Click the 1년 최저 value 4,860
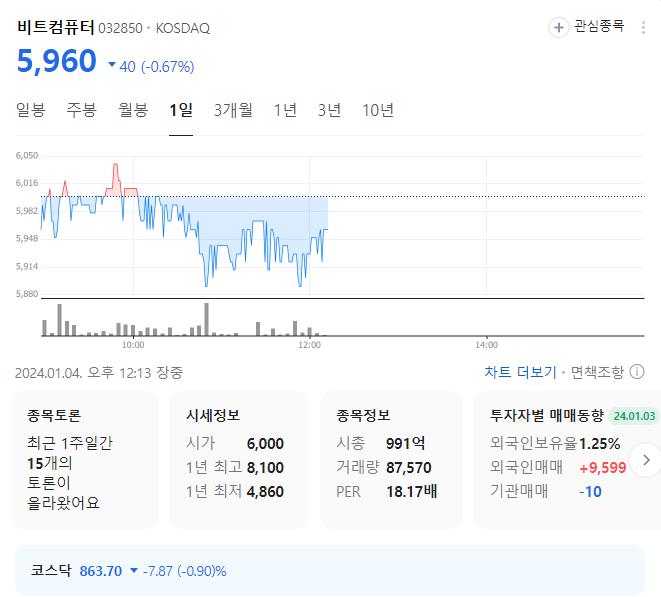Image resolution: width=661 pixels, height=597 pixels. pyautogui.click(x=265, y=492)
